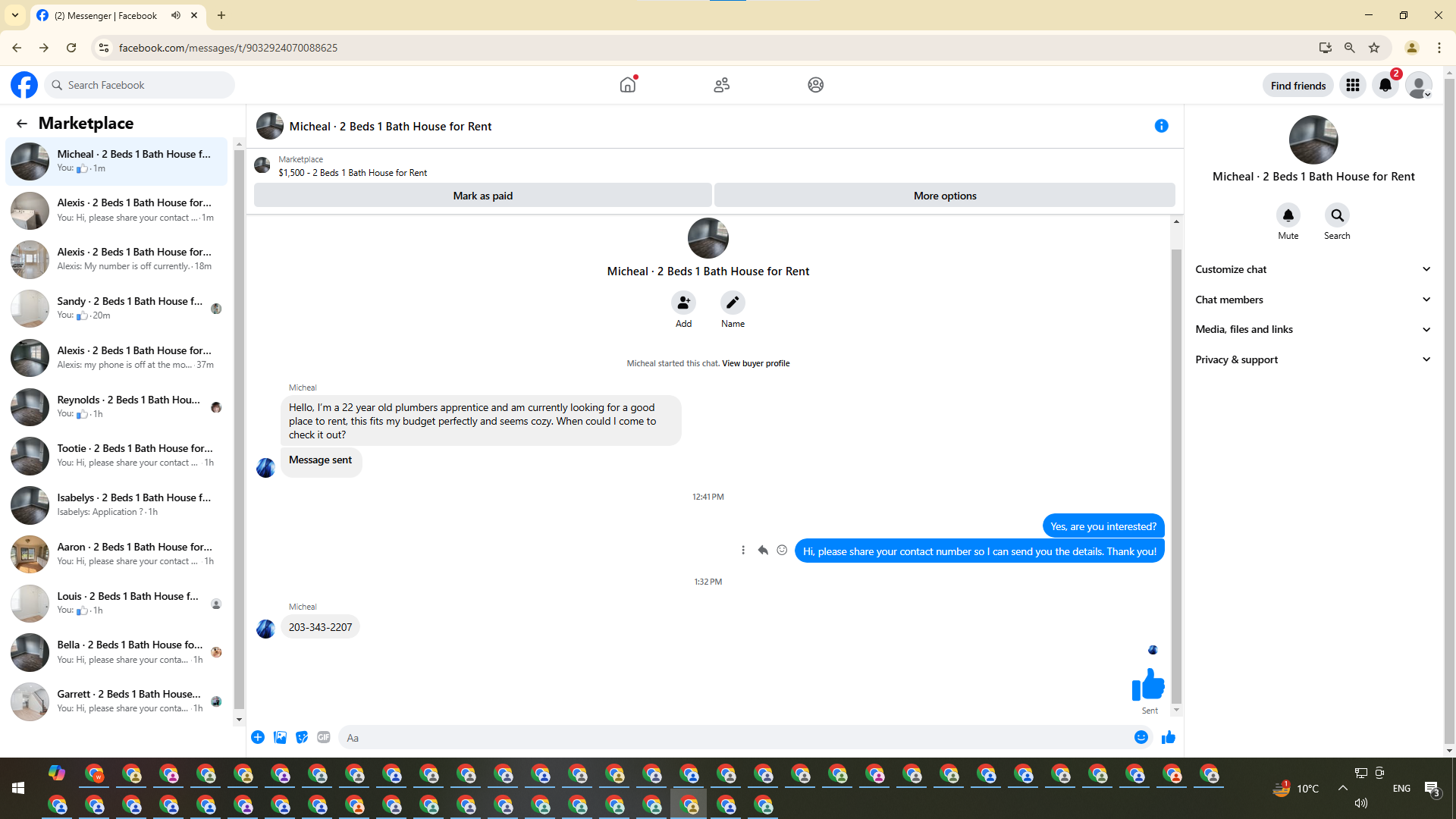Open View buyer profile link
Image resolution: width=1456 pixels, height=819 pixels.
755,363
